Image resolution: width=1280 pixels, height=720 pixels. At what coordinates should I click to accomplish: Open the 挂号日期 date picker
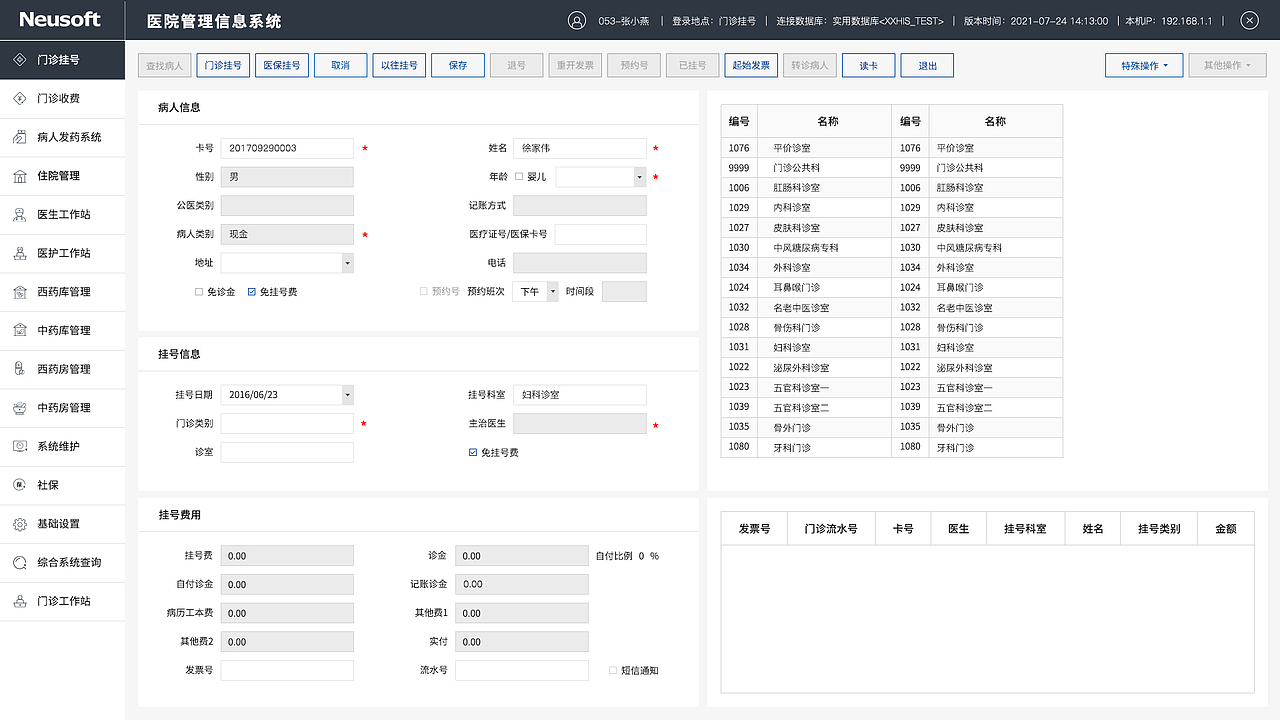coord(347,395)
